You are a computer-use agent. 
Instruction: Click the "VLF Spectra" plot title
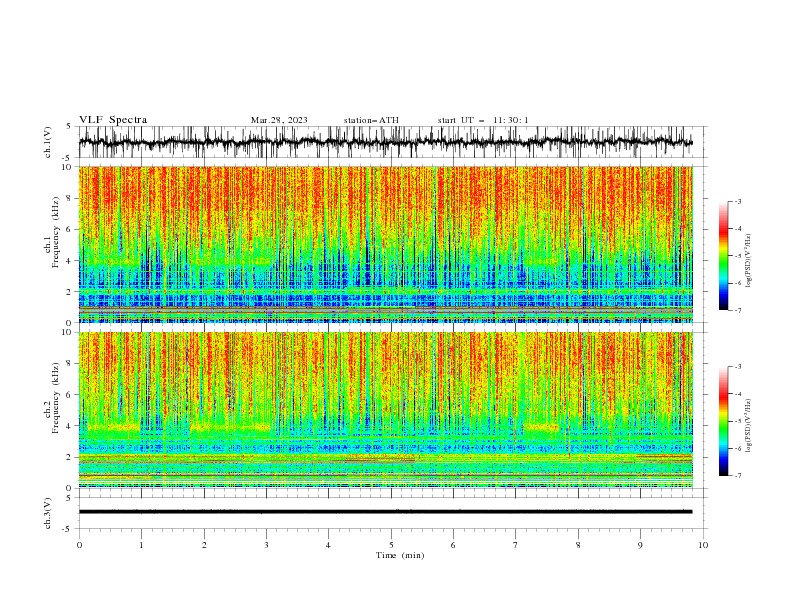113,120
